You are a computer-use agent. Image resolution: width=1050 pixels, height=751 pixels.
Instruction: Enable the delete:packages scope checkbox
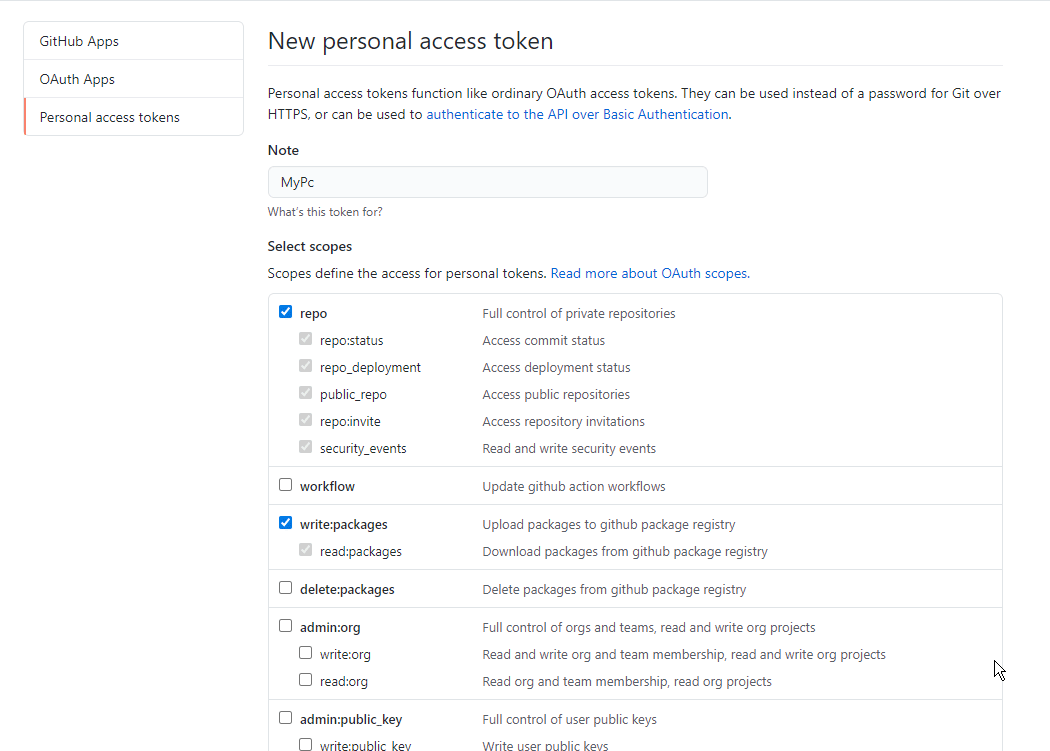[x=286, y=588]
